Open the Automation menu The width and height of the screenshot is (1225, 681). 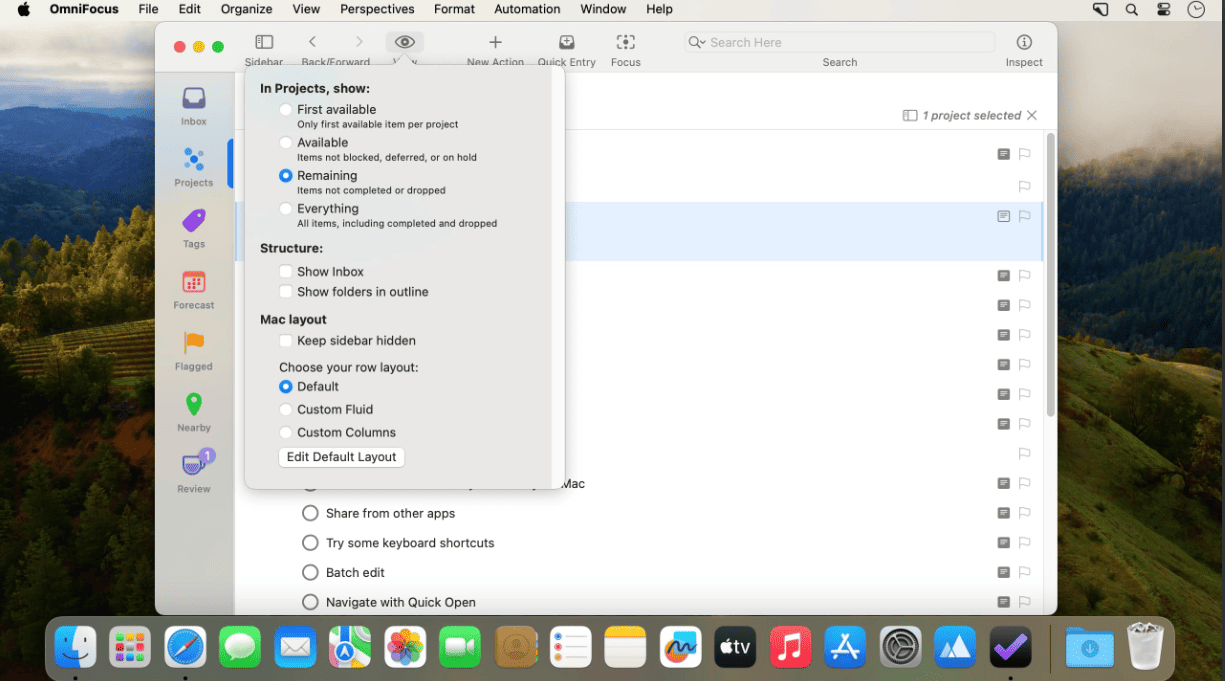click(527, 9)
